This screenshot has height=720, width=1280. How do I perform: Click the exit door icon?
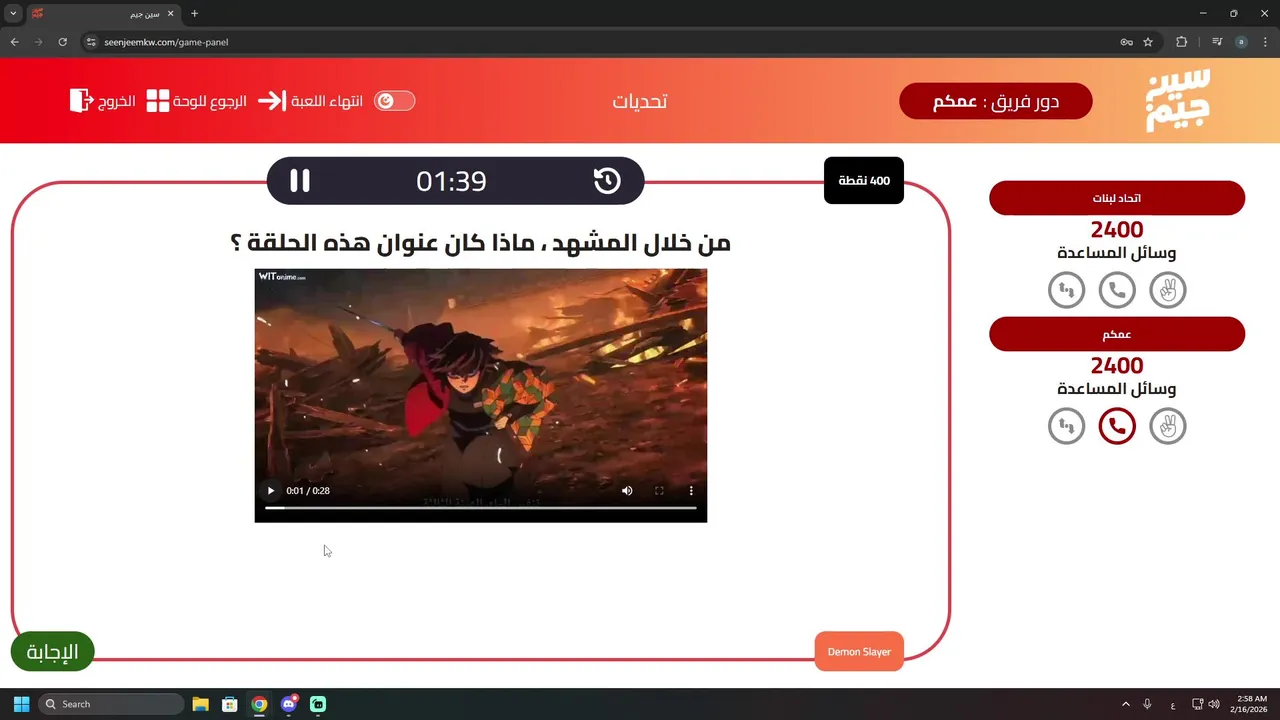tap(81, 100)
